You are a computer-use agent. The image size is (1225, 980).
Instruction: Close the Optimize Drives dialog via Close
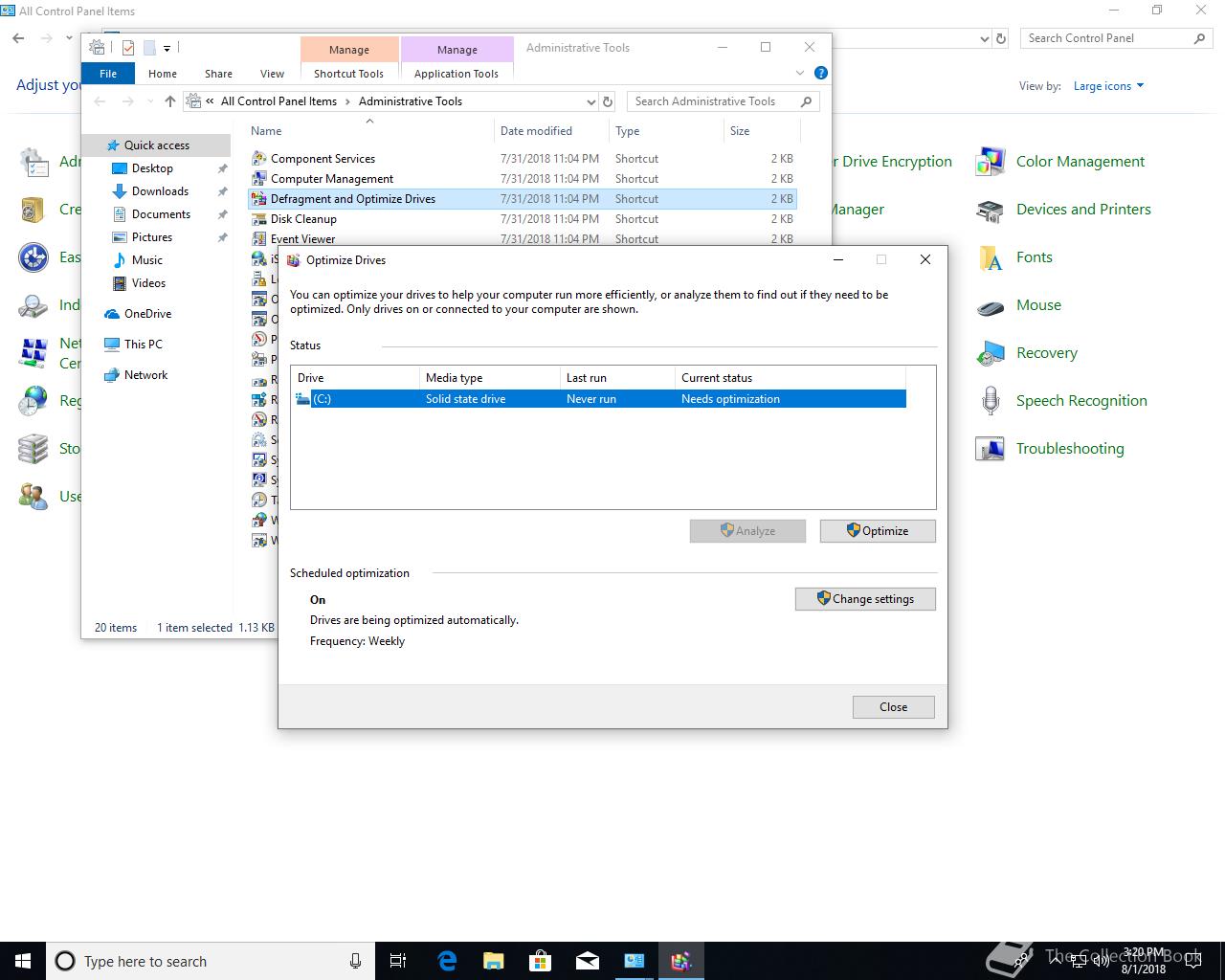893,707
